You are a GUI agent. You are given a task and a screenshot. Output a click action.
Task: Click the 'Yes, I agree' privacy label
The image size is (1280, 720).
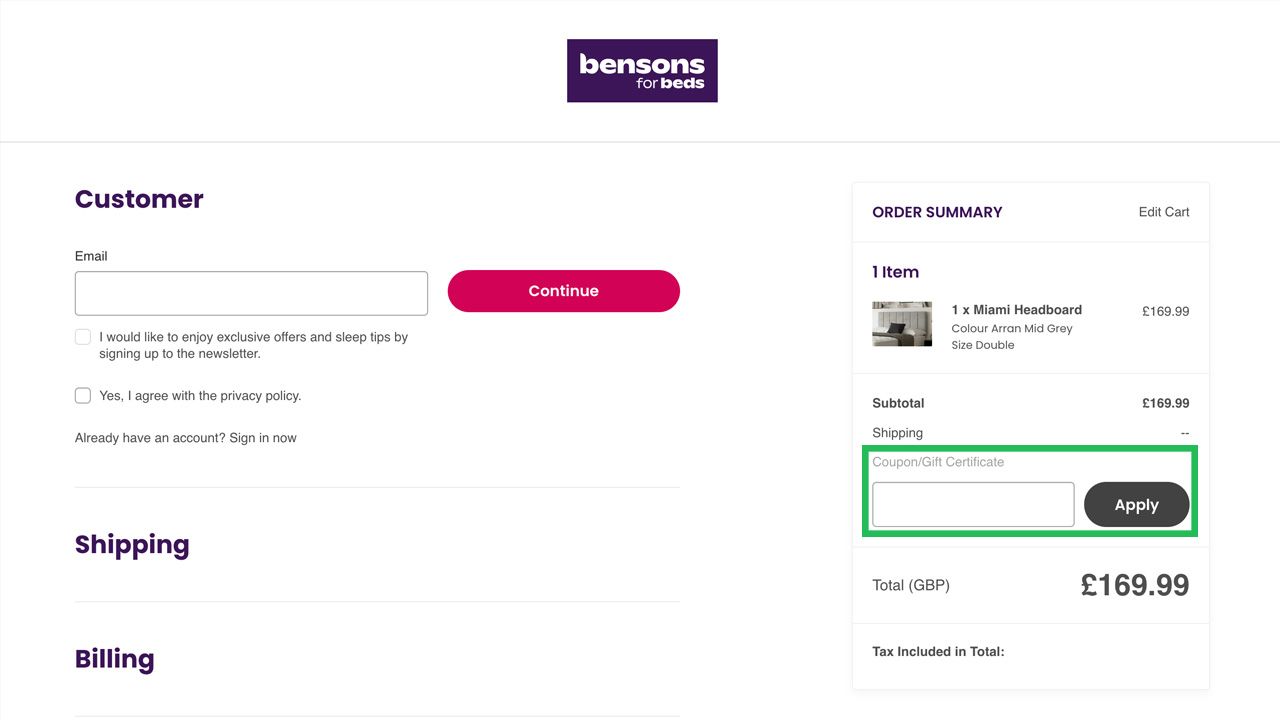tap(200, 396)
